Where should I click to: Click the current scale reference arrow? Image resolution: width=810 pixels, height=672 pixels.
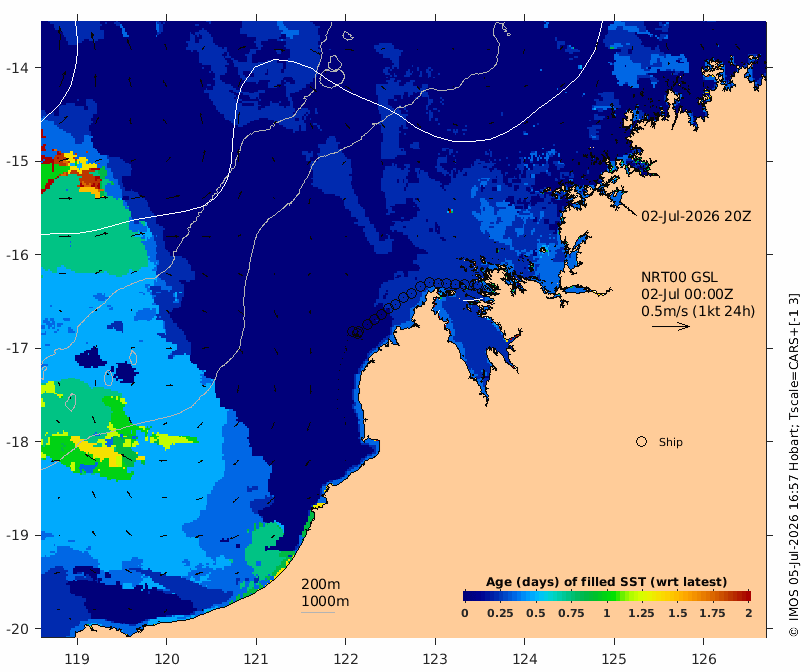click(671, 326)
